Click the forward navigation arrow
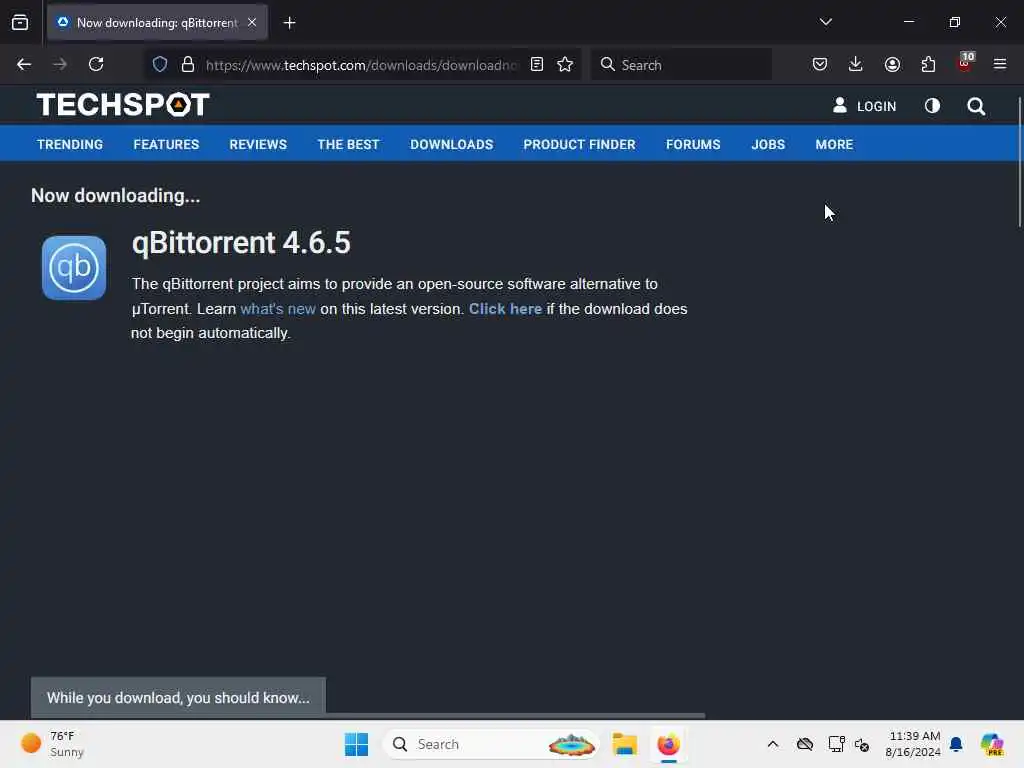The height and width of the screenshot is (768, 1024). (60, 64)
